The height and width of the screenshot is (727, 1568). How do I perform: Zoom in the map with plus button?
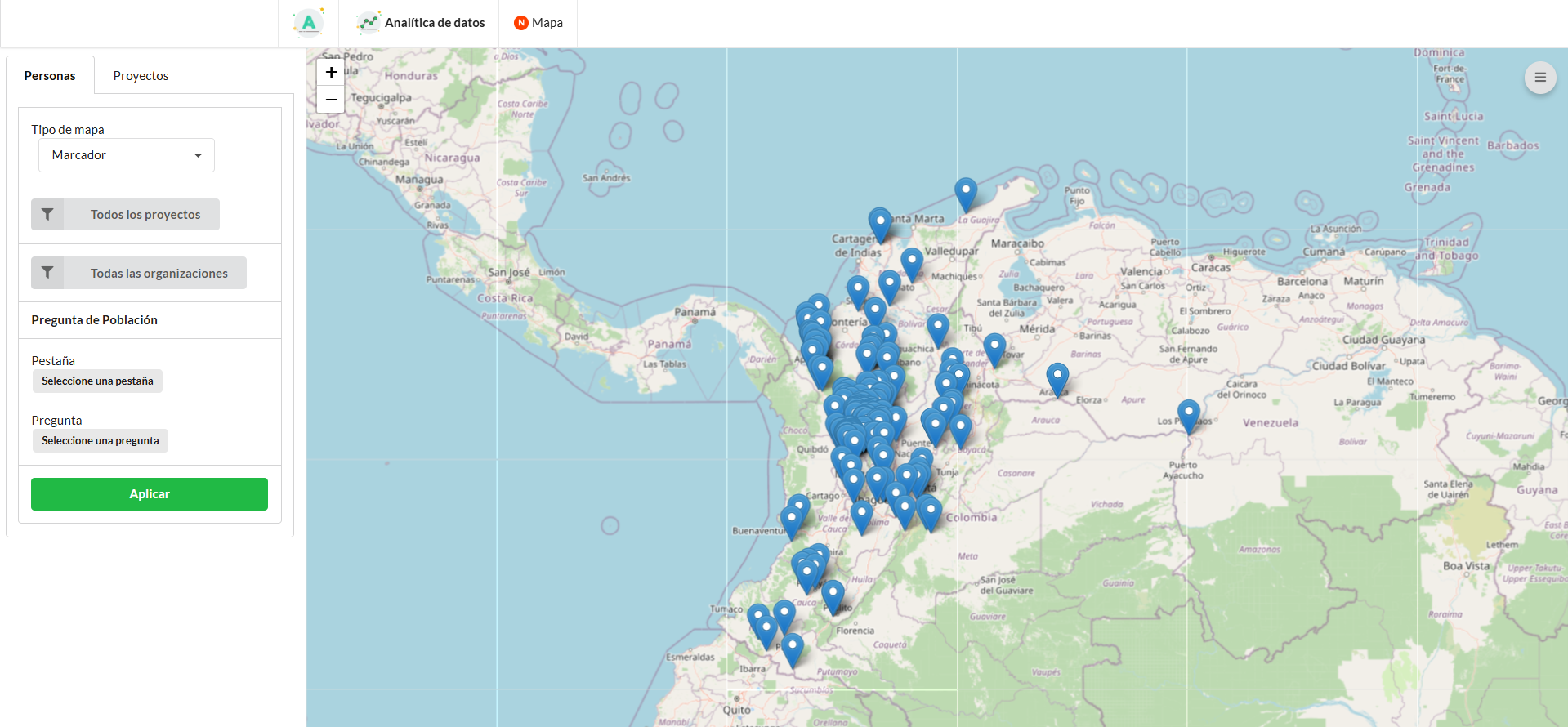pyautogui.click(x=331, y=72)
